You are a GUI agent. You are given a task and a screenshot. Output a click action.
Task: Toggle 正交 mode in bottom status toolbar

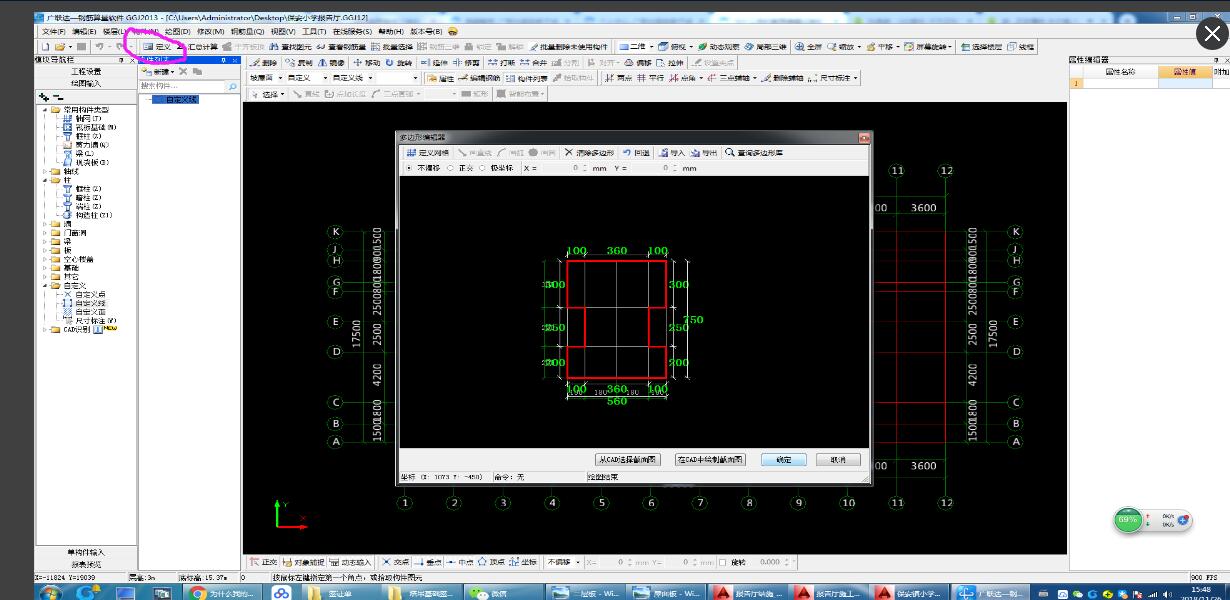[x=263, y=563]
